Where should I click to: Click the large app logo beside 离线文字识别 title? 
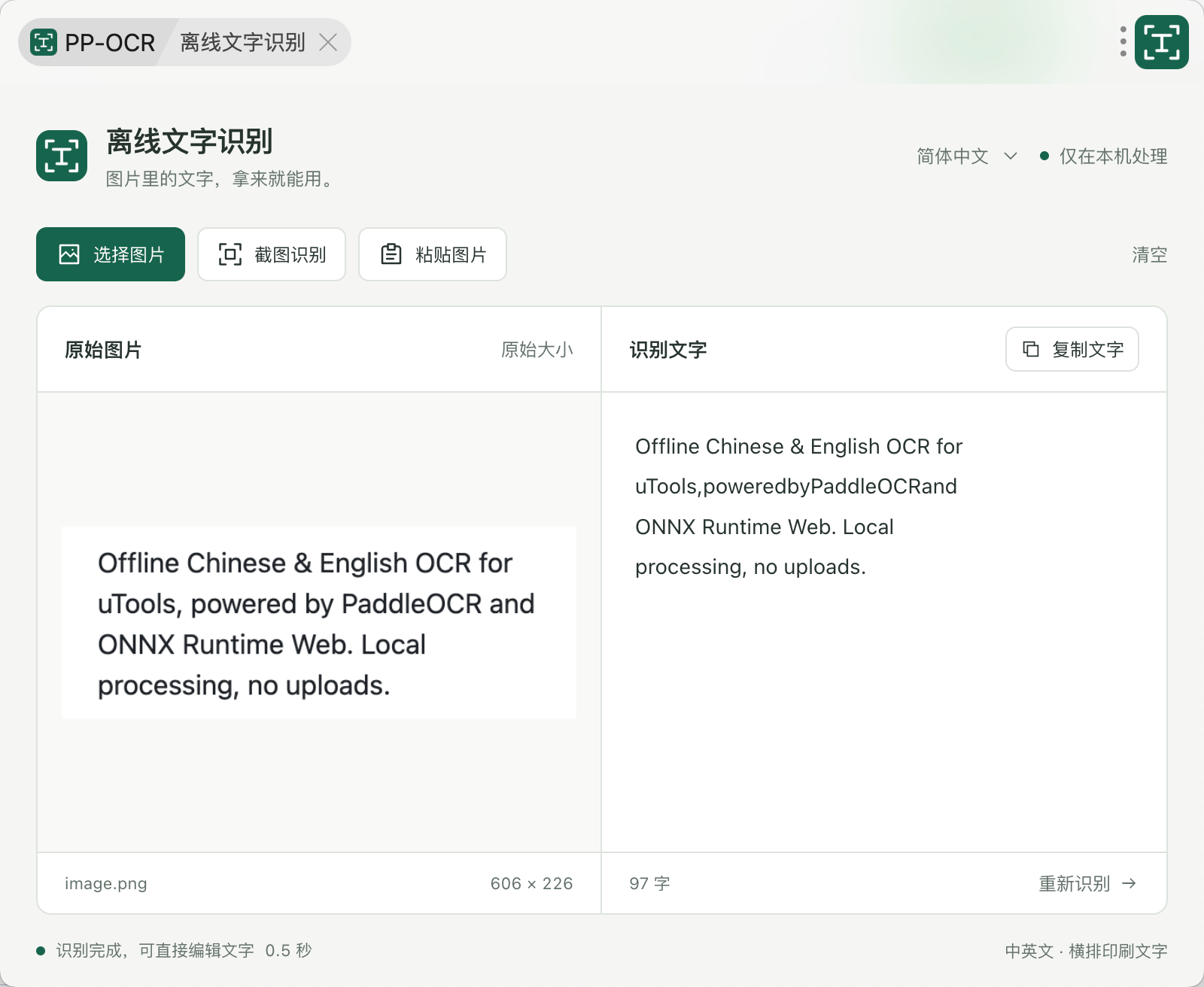(x=62, y=156)
